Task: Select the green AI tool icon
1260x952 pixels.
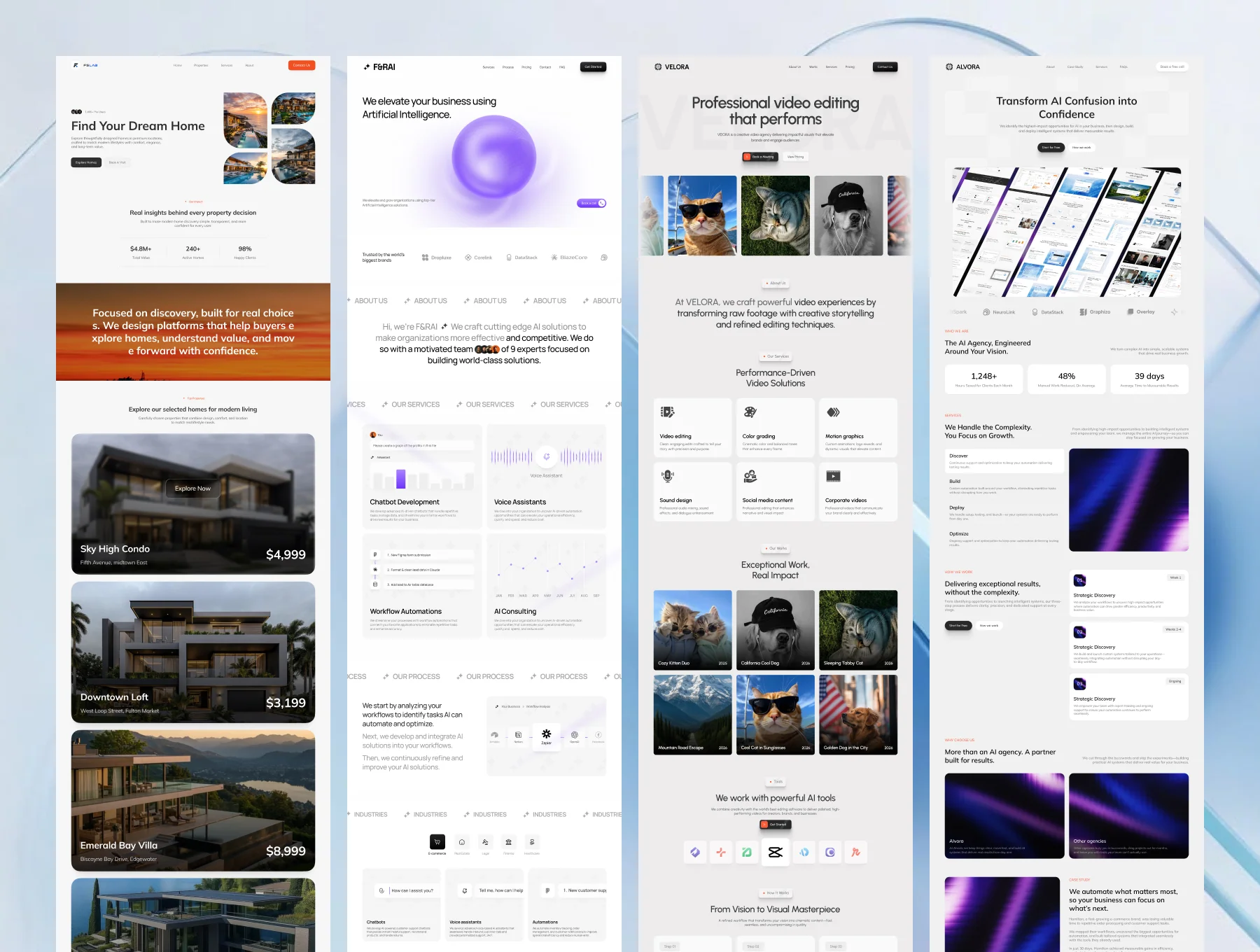Action: tap(747, 852)
